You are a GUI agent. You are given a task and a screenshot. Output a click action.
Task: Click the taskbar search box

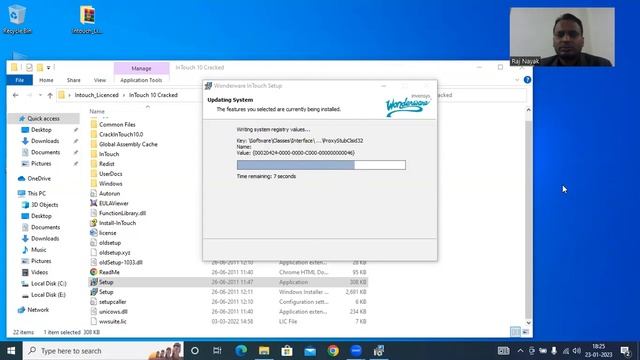pyautogui.click(x=103, y=351)
